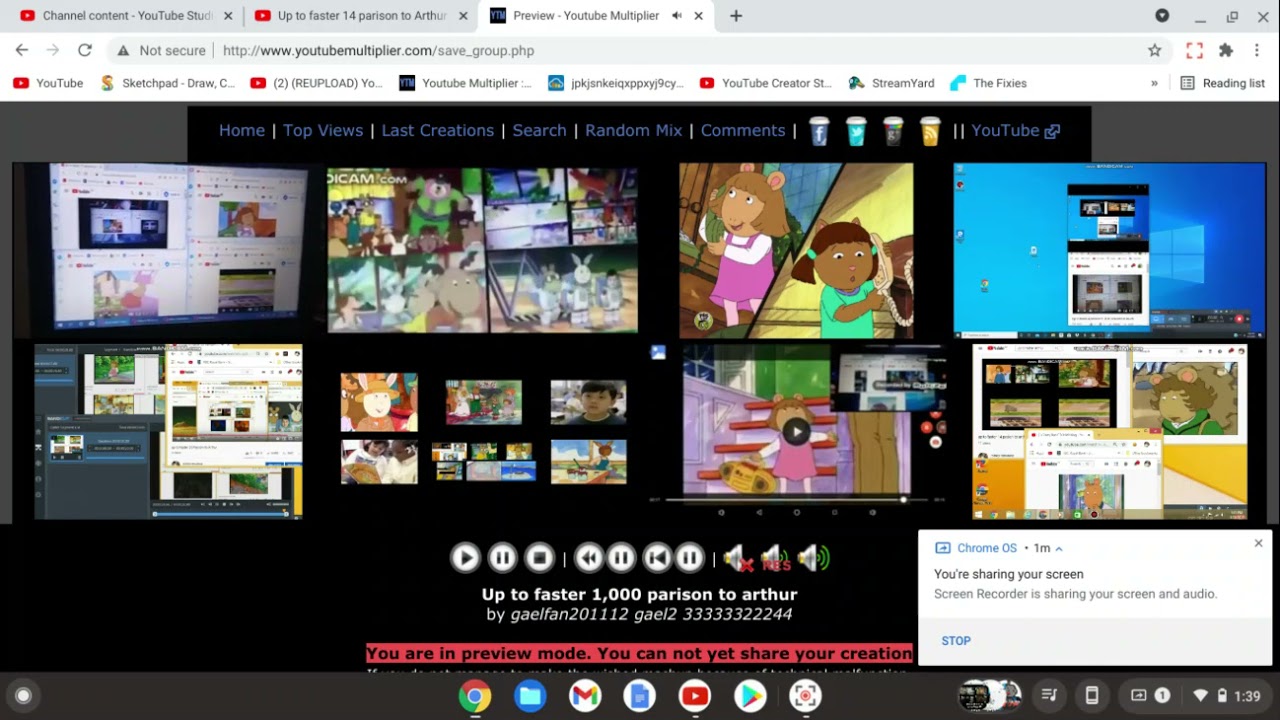
Task: Open the YouTube app on the shelf
Action: coord(695,696)
